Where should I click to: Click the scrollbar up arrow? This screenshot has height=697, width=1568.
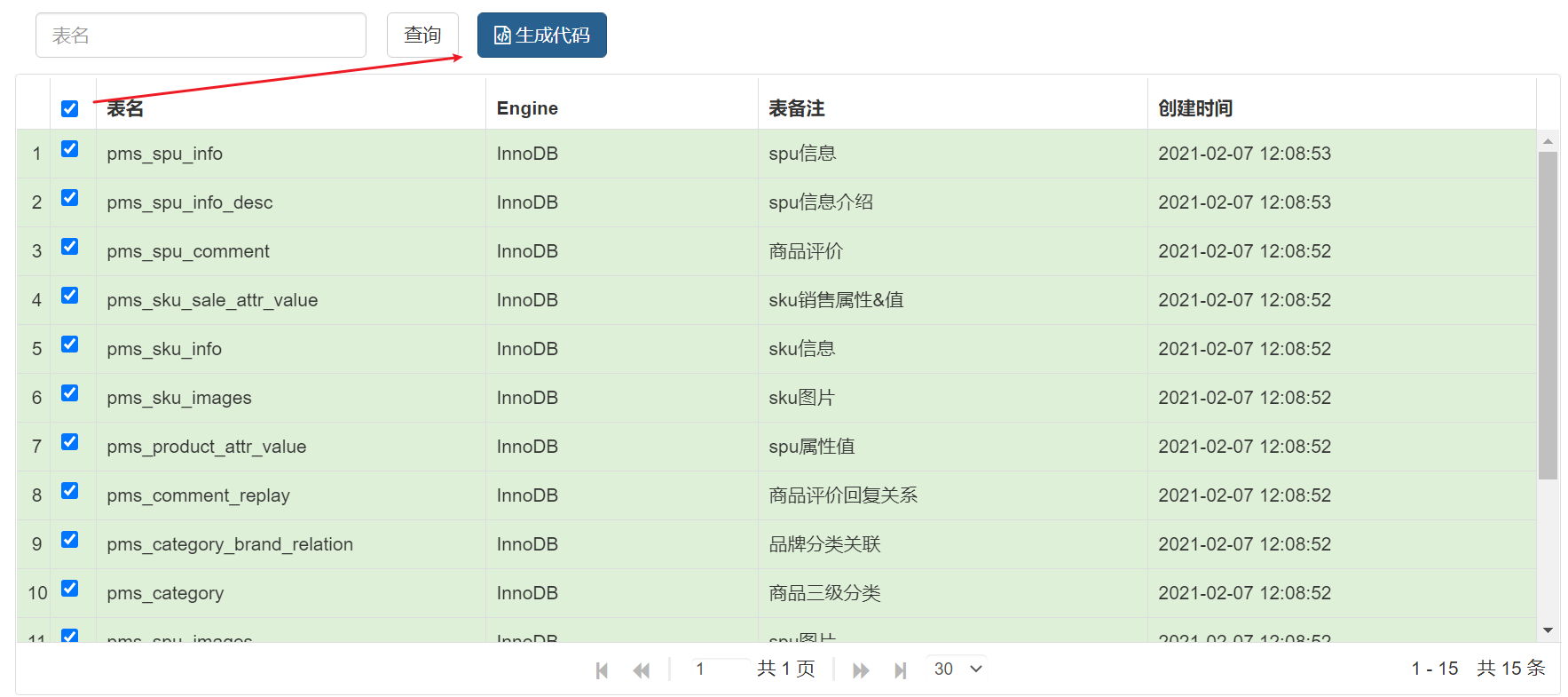coord(1548,141)
